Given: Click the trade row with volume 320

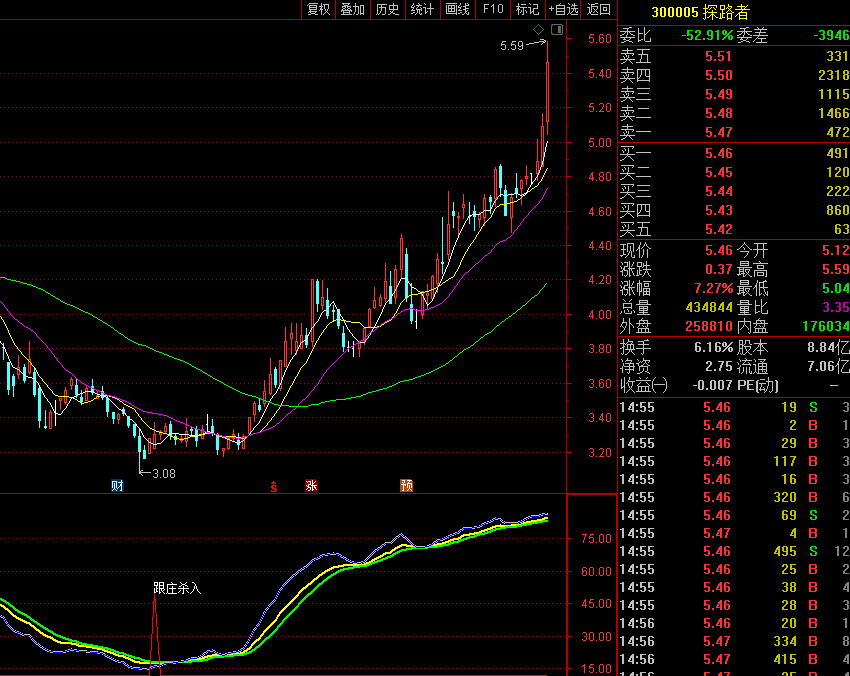Looking at the screenshot, I should [734, 497].
